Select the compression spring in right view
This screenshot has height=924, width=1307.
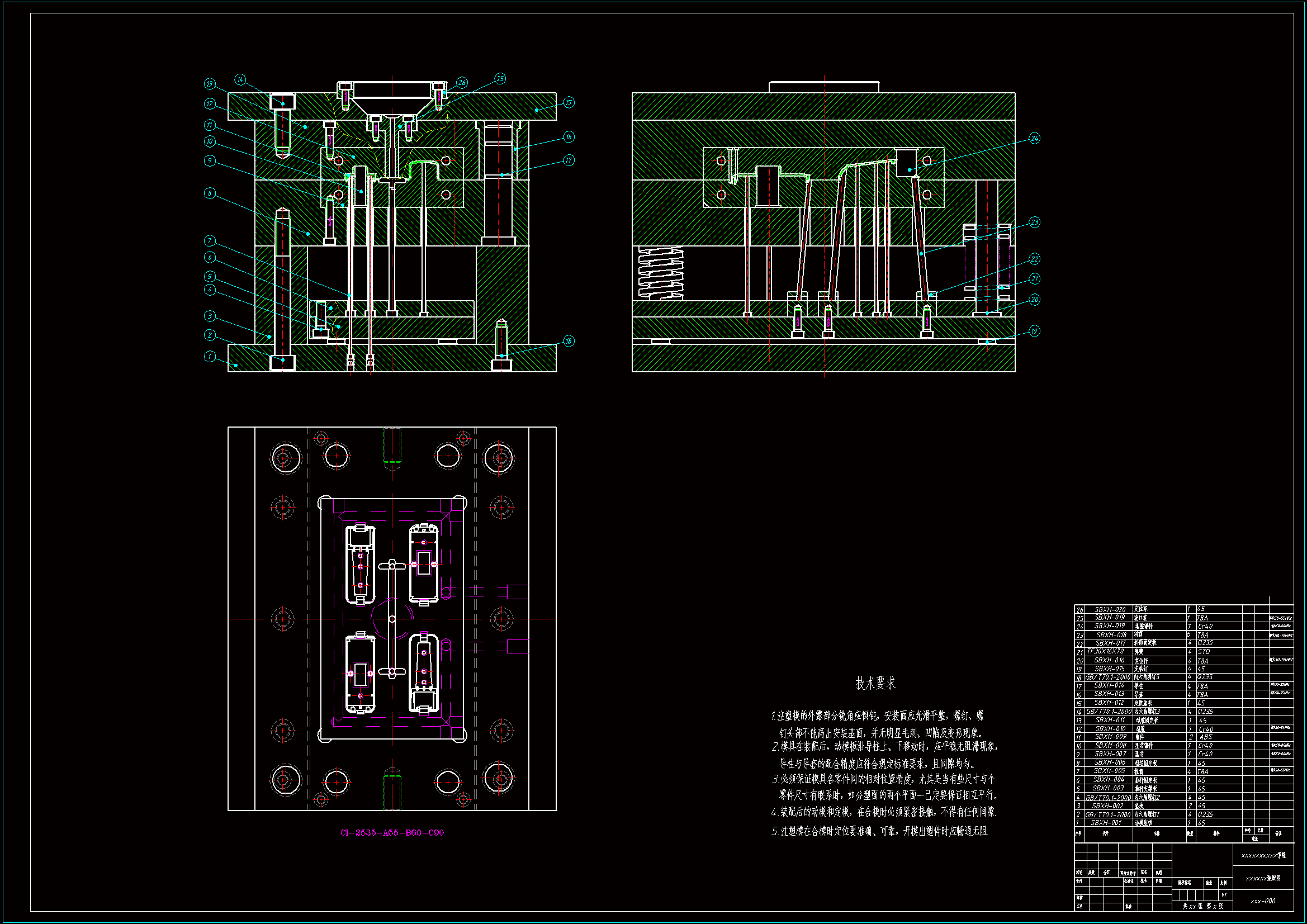(660, 273)
